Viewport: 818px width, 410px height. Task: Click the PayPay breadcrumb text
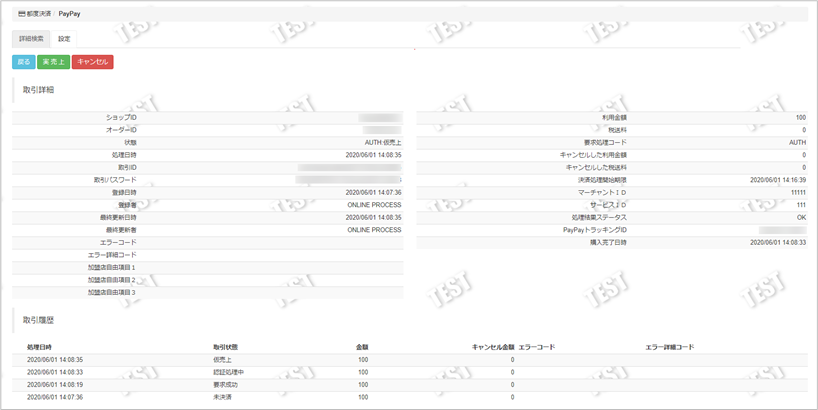click(69, 14)
